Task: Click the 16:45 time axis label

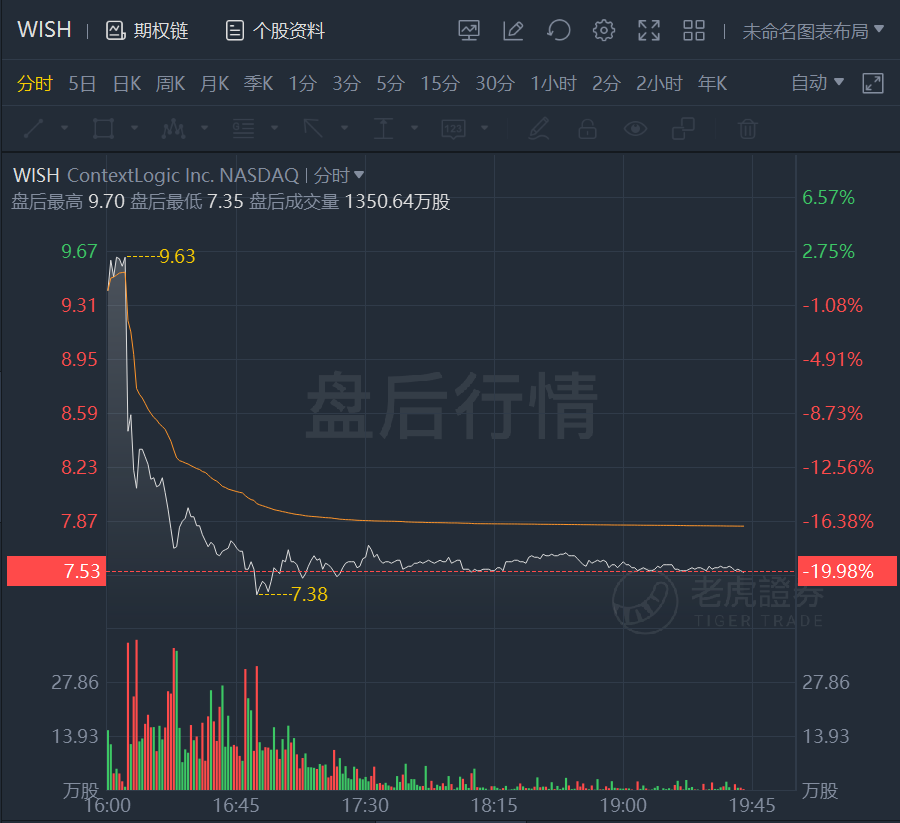Action: (x=236, y=806)
